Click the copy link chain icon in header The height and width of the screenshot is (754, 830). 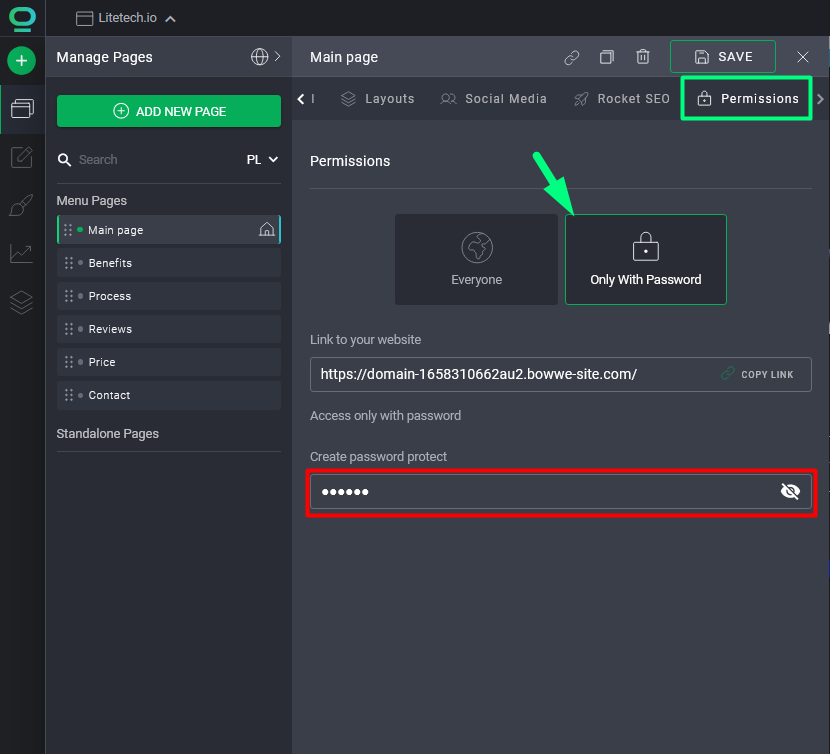[x=572, y=57]
